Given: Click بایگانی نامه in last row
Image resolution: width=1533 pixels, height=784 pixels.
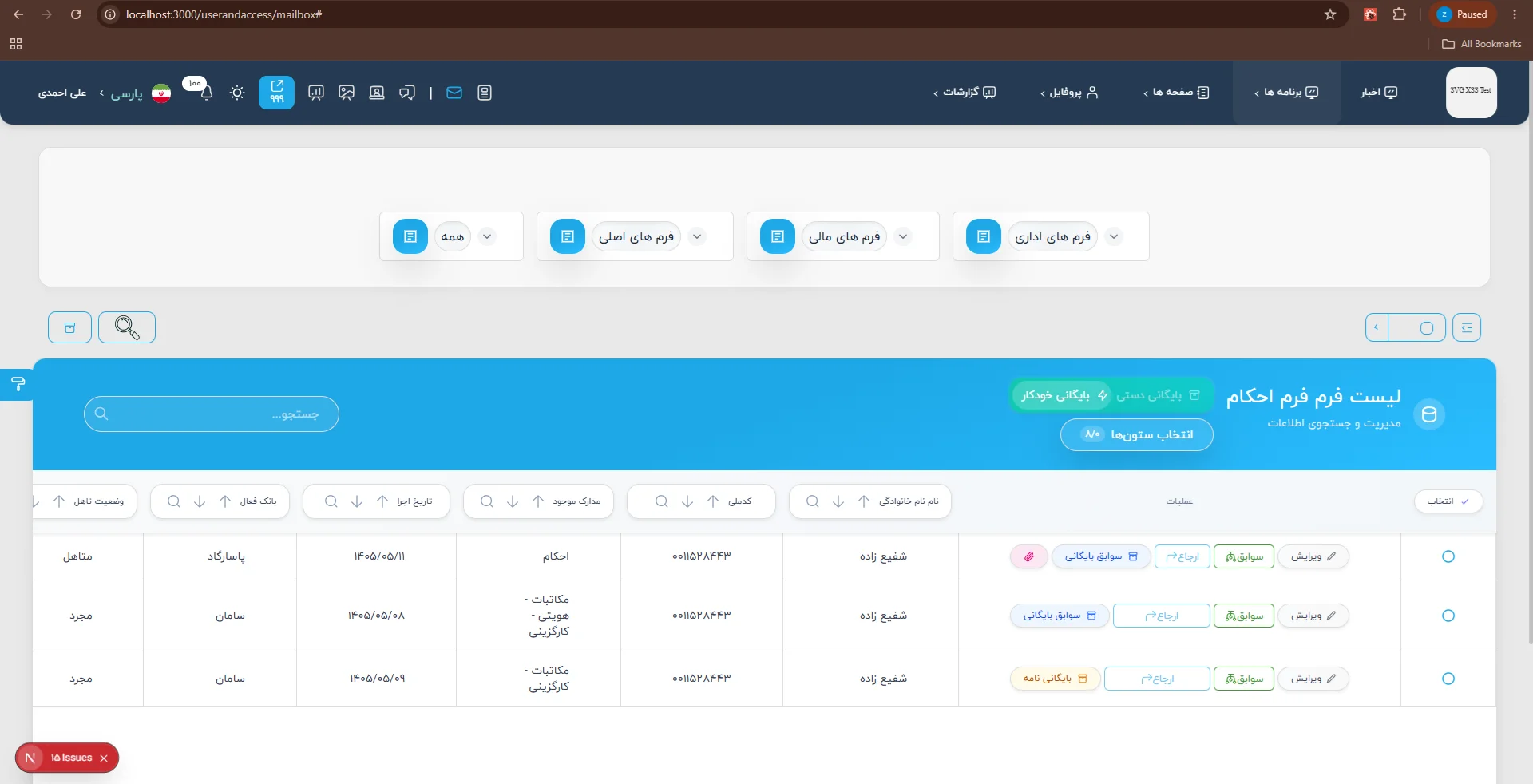Looking at the screenshot, I should (1056, 679).
